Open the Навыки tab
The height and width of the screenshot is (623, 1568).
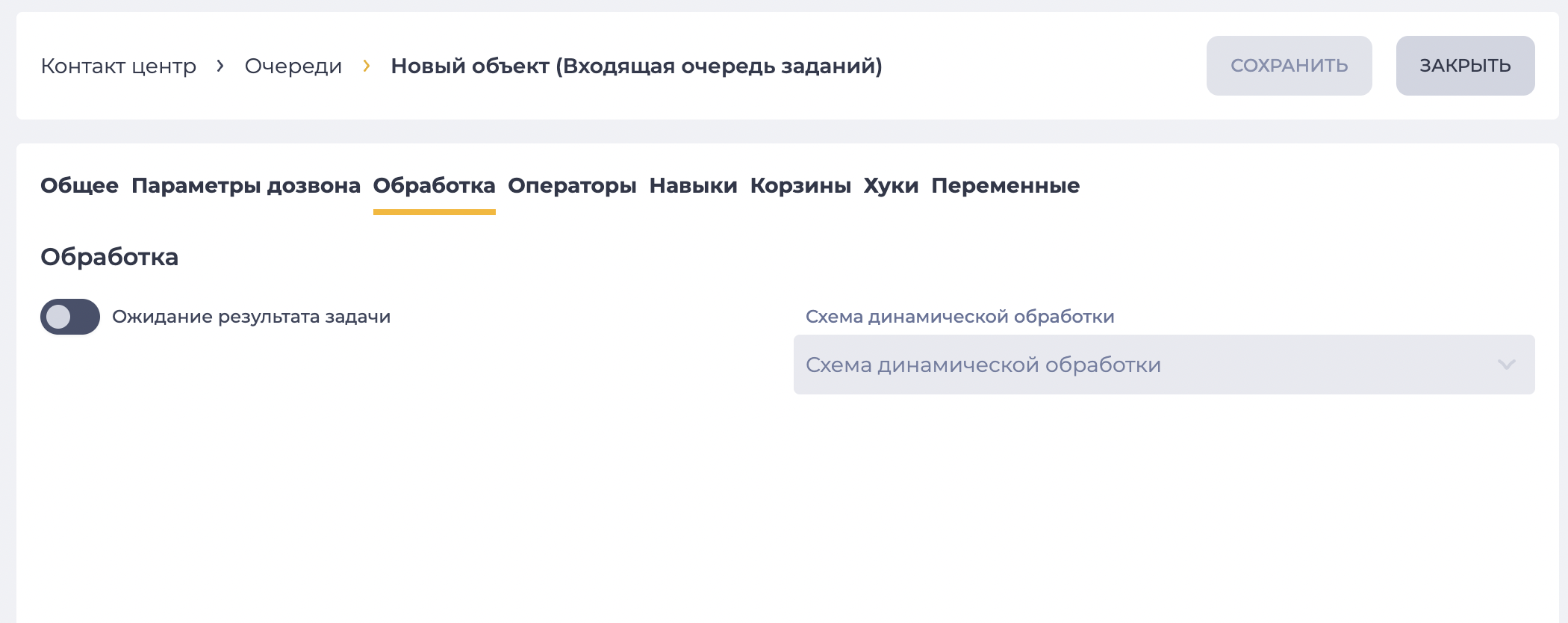[x=693, y=185]
